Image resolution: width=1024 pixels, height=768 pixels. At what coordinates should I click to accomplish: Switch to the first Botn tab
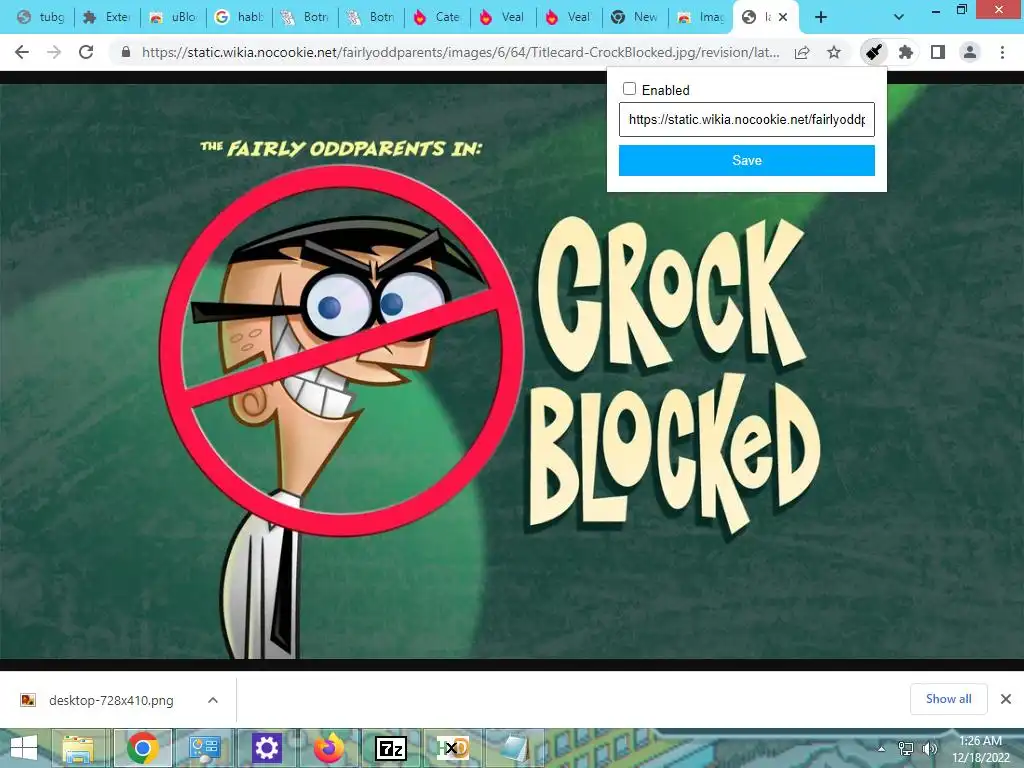(x=304, y=18)
